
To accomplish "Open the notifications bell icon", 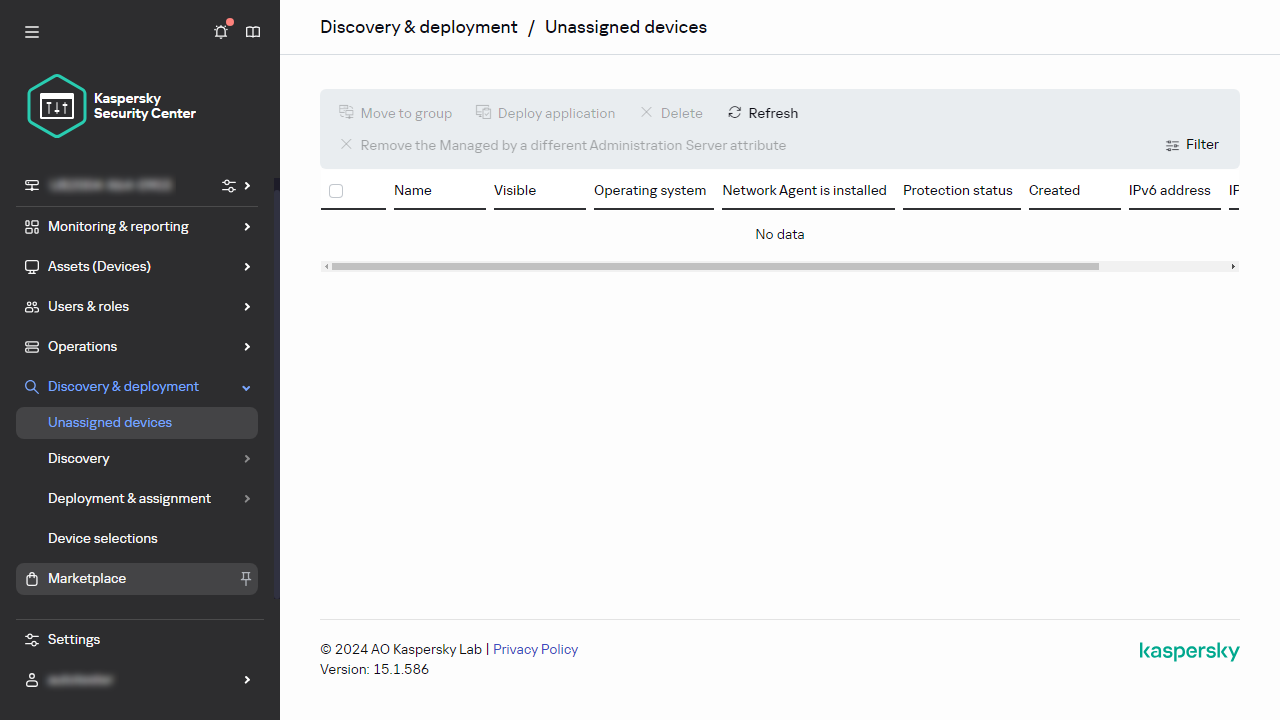I will click(x=221, y=32).
